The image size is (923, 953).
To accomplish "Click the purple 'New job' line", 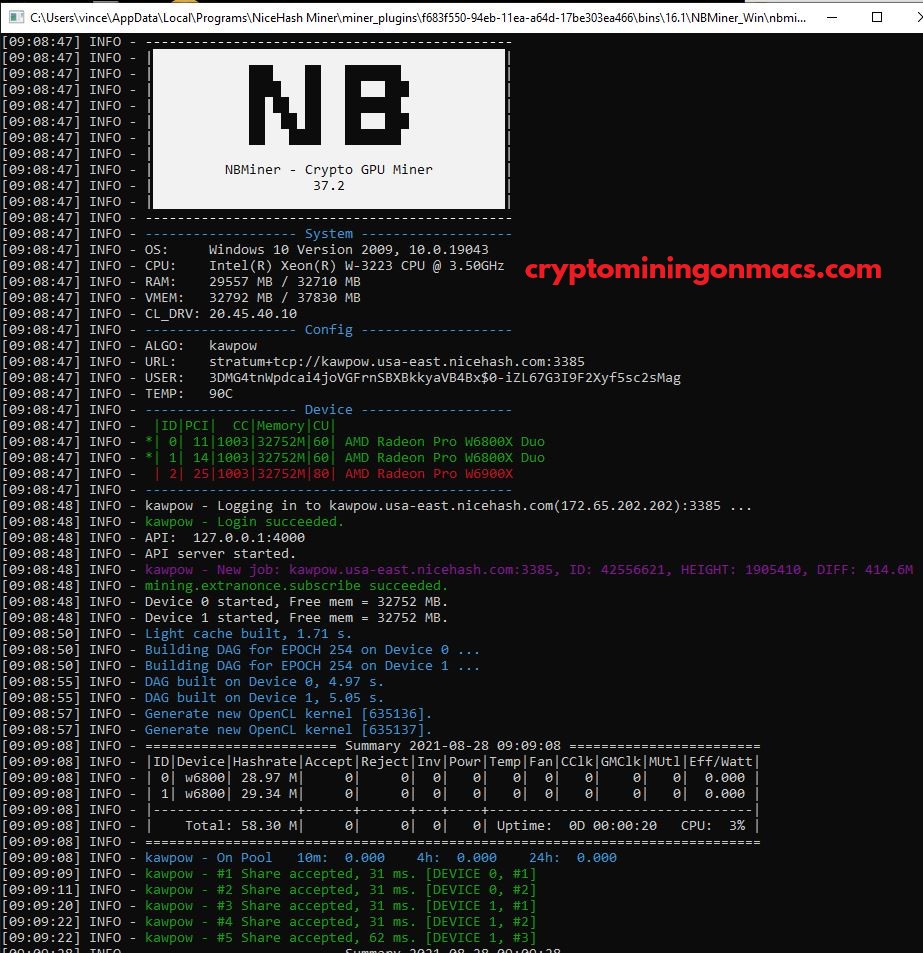I will [x=529, y=569].
